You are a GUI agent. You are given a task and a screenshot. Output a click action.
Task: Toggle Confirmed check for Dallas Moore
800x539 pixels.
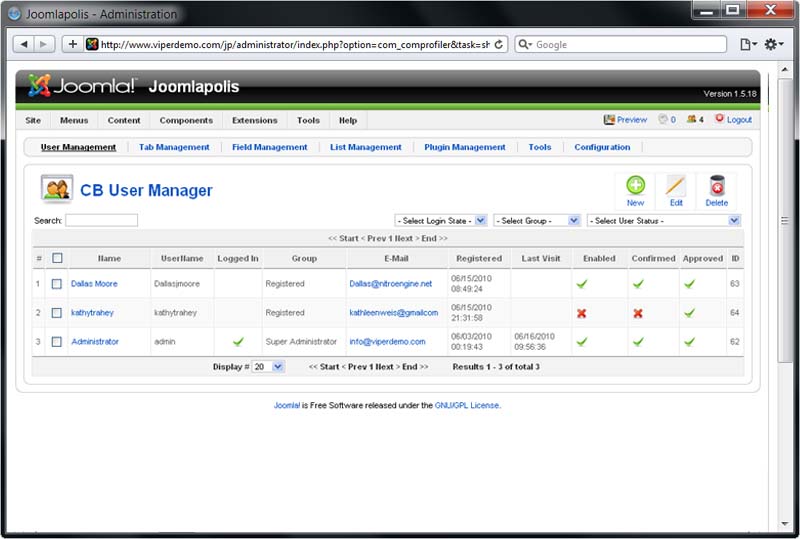[638, 284]
